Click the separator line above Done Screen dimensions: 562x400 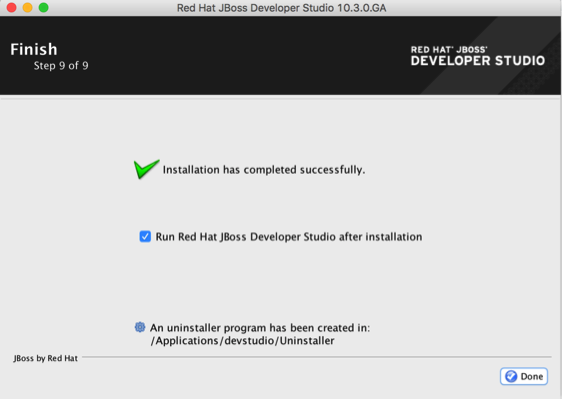[x=316, y=357]
